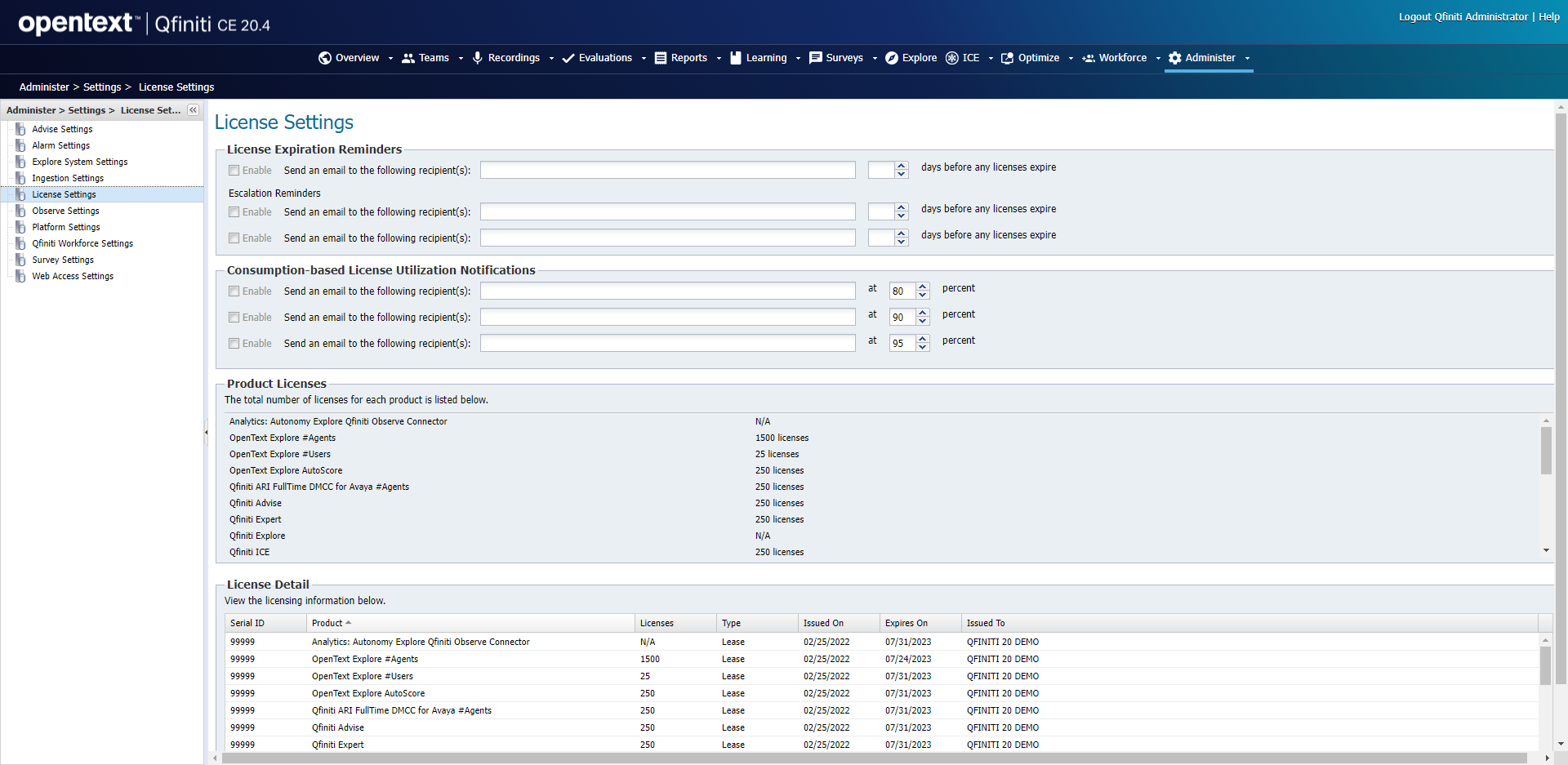Image resolution: width=1568 pixels, height=765 pixels.
Task: Click the Help link
Action: pyautogui.click(x=1548, y=16)
